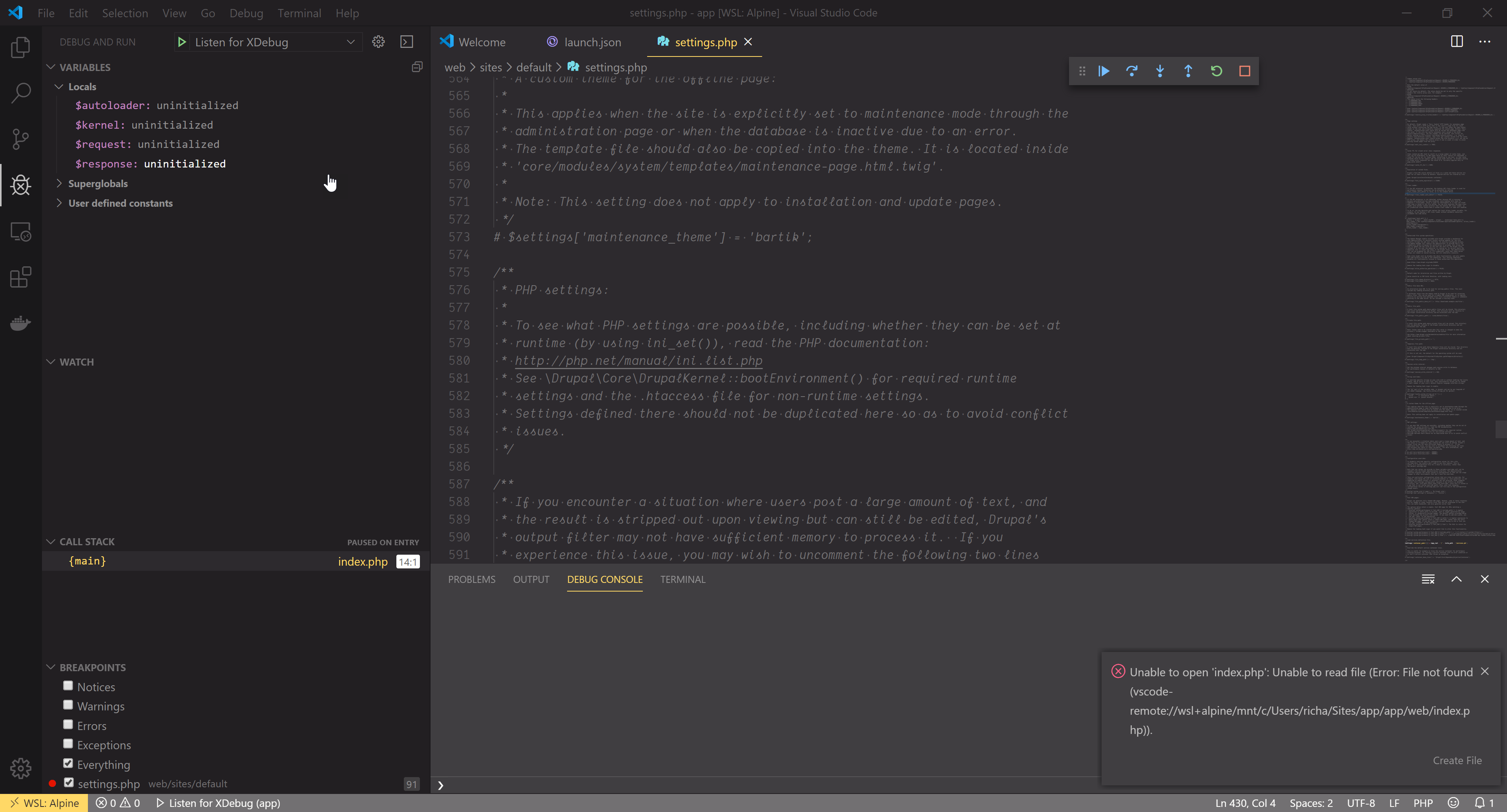
Task: Expand User defined constants node
Action: [x=59, y=204]
